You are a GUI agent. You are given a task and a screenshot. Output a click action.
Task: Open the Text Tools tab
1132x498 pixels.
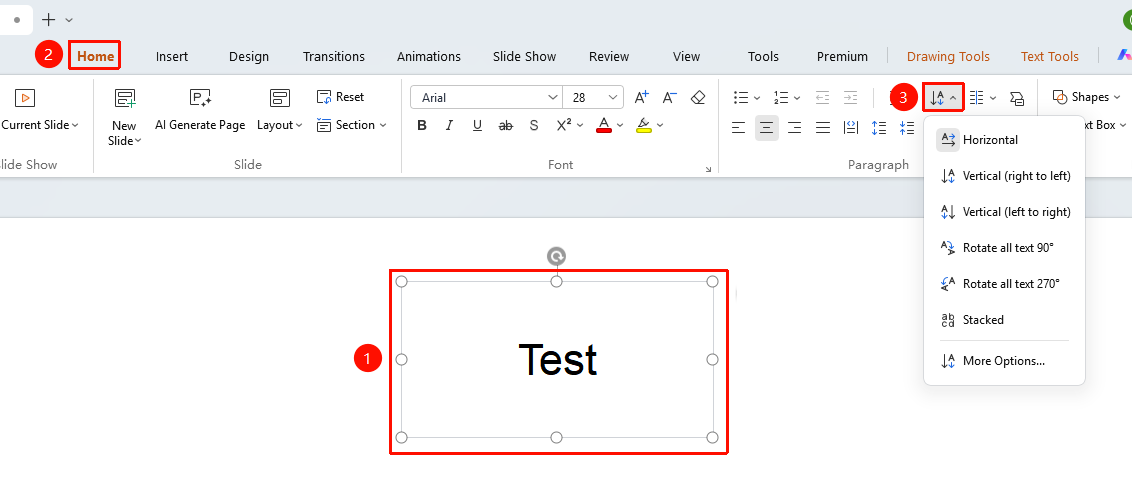coord(1050,56)
